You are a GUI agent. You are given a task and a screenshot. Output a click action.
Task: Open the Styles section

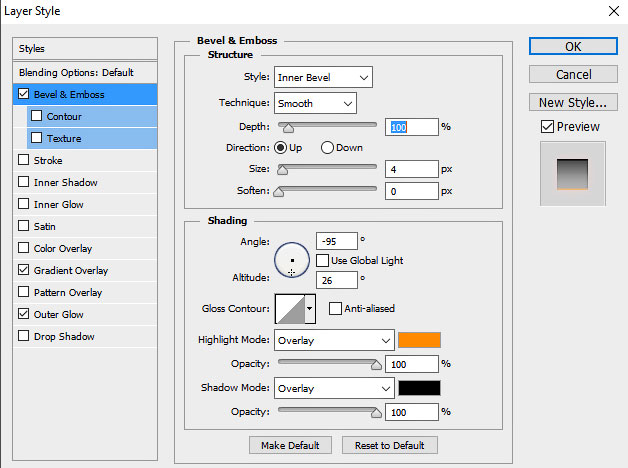[85, 49]
